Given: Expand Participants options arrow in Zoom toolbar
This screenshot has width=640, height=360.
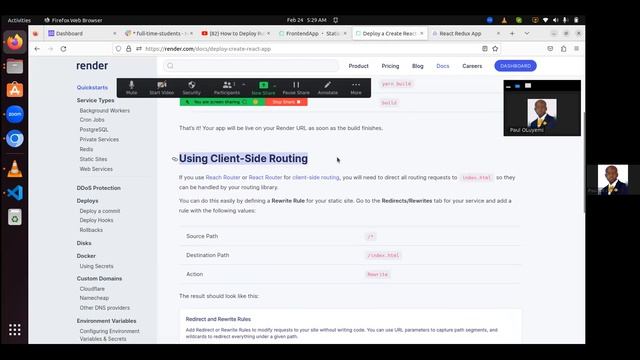Looking at the screenshot, I should [244, 84].
